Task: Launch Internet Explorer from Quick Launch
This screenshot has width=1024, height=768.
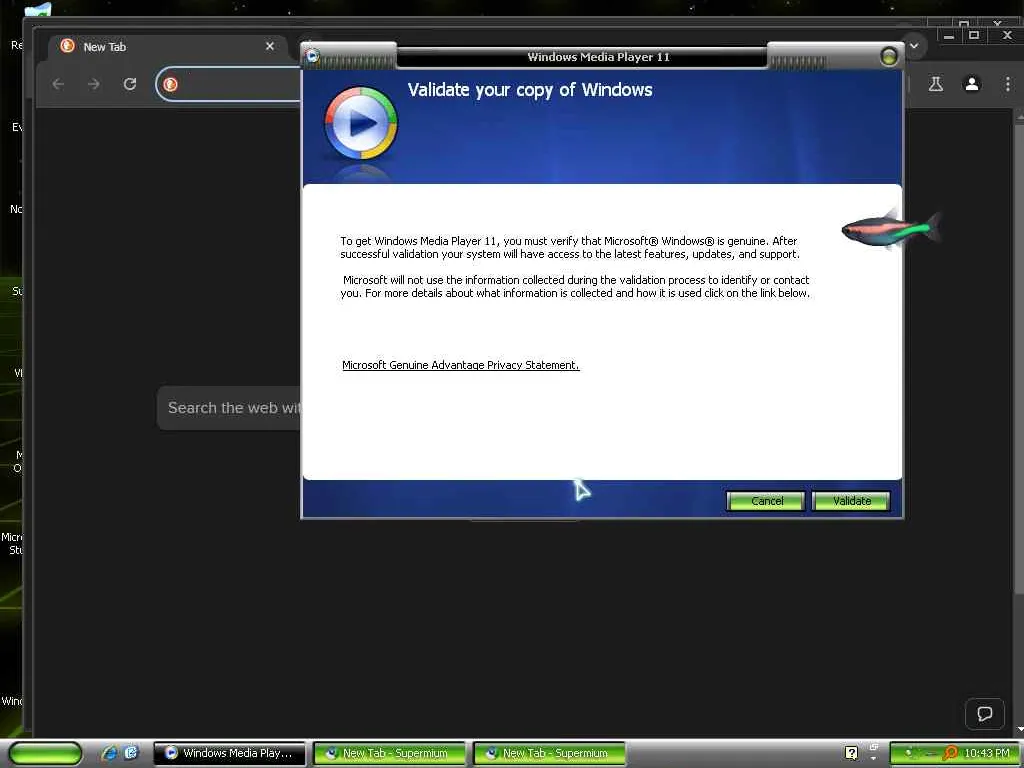Action: coord(109,753)
